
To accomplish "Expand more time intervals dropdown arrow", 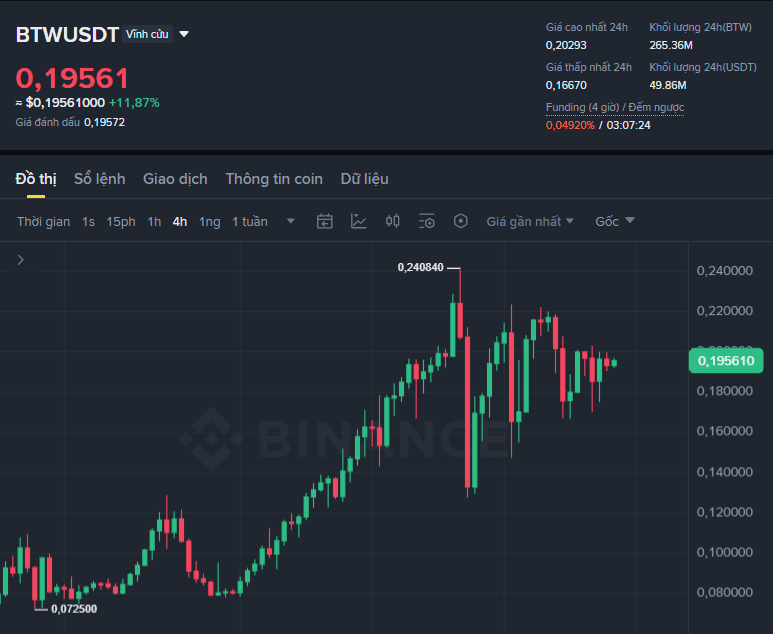I will (291, 221).
